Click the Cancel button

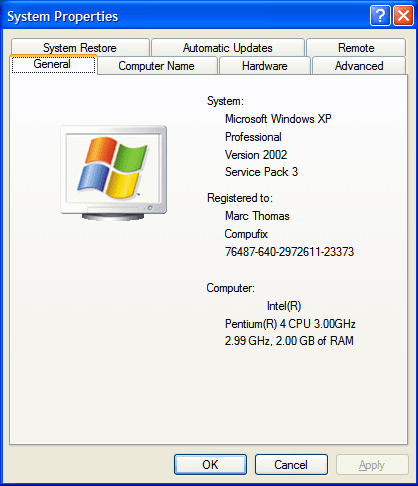291,464
